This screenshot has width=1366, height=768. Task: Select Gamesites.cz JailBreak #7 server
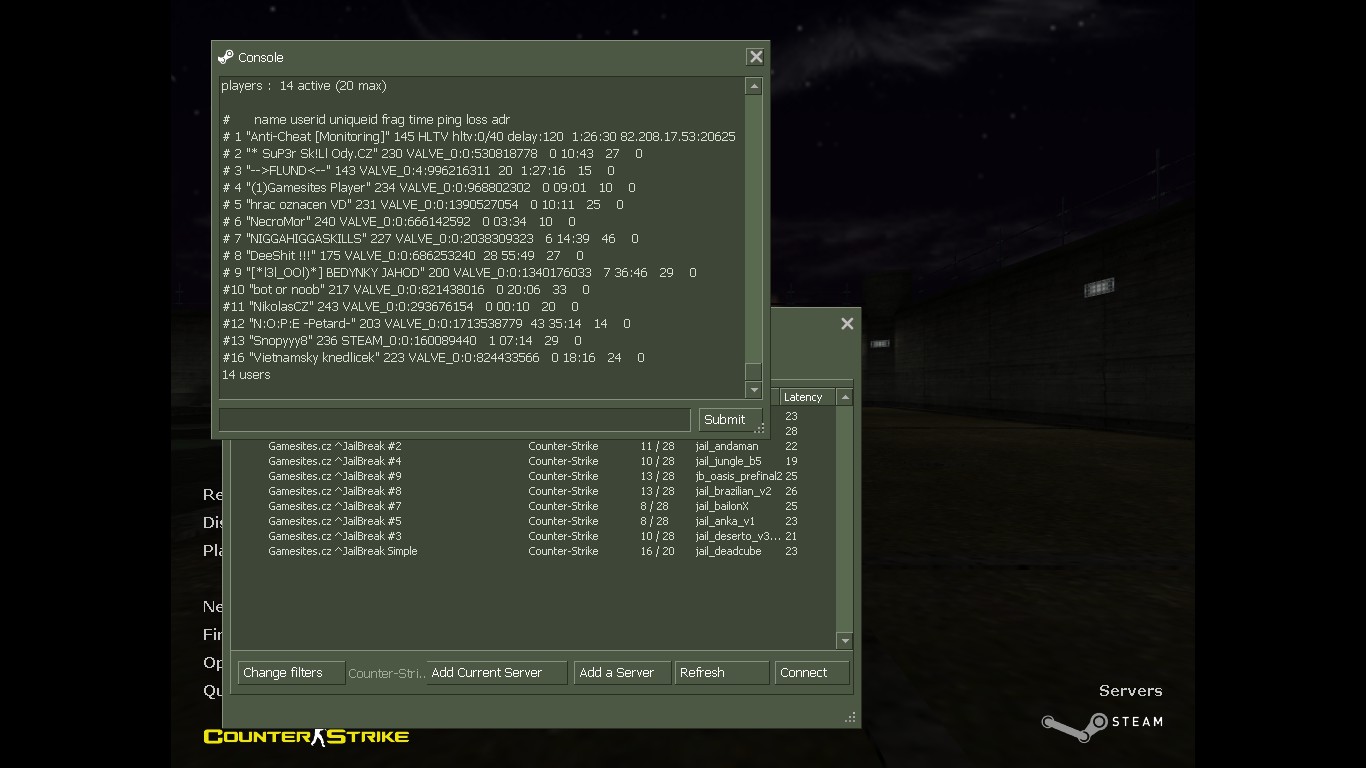pyautogui.click(x=534, y=506)
